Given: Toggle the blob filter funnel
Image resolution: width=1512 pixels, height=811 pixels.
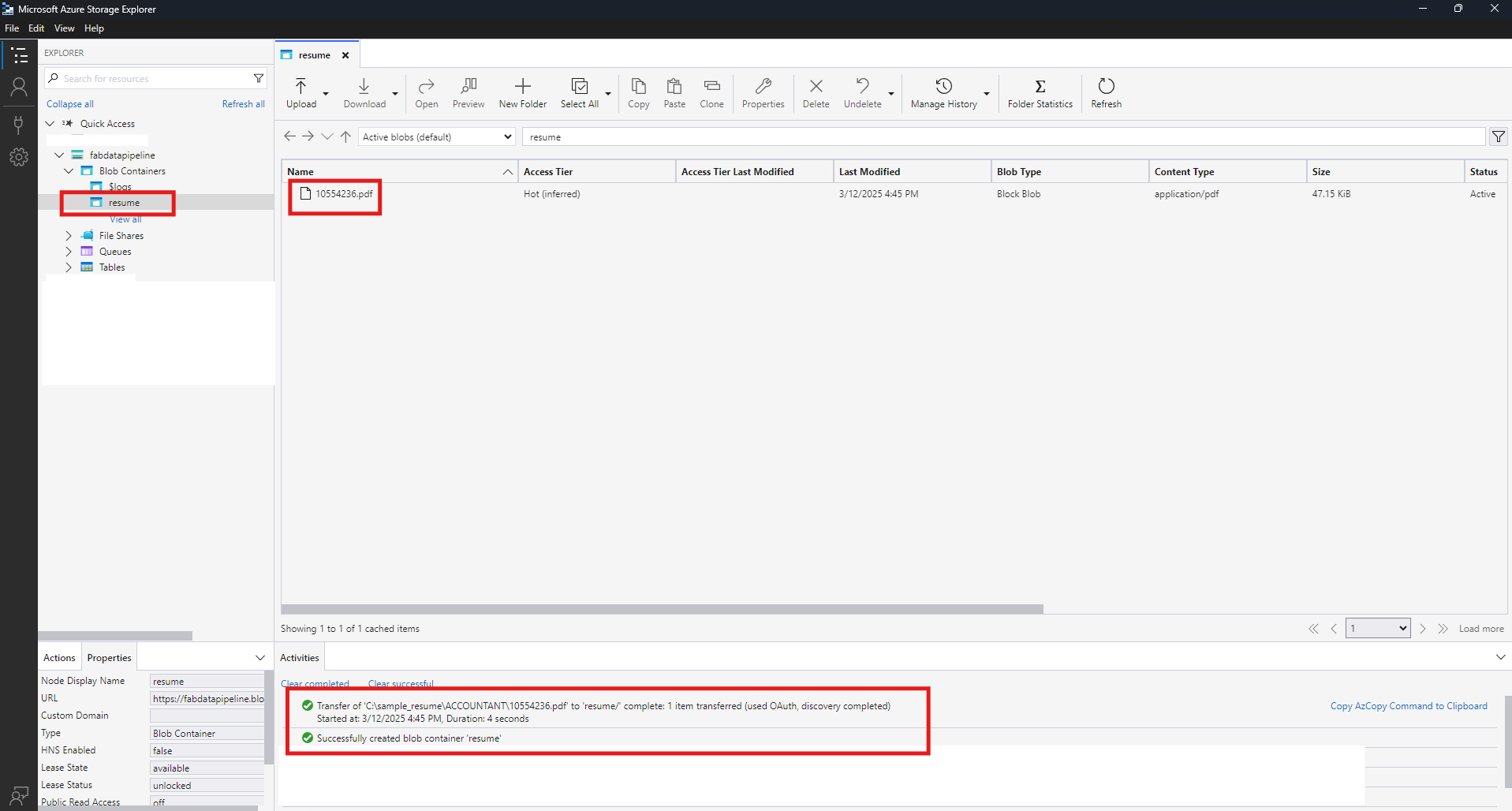Looking at the screenshot, I should pos(1498,136).
